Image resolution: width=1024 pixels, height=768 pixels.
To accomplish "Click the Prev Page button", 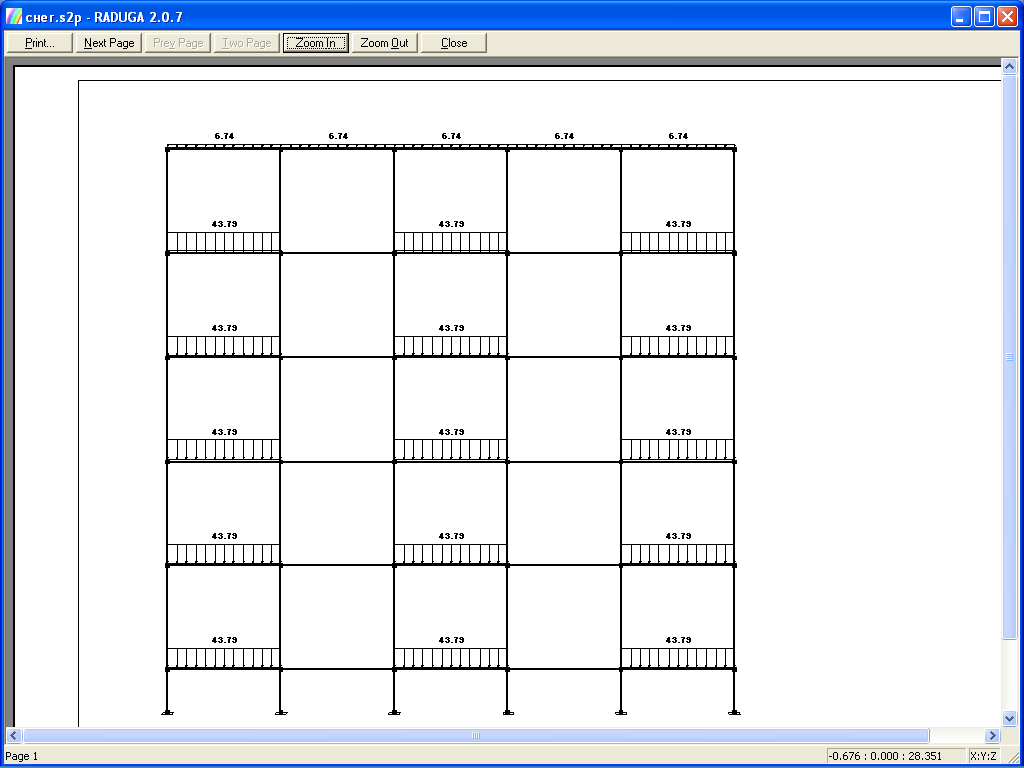I will [178, 43].
